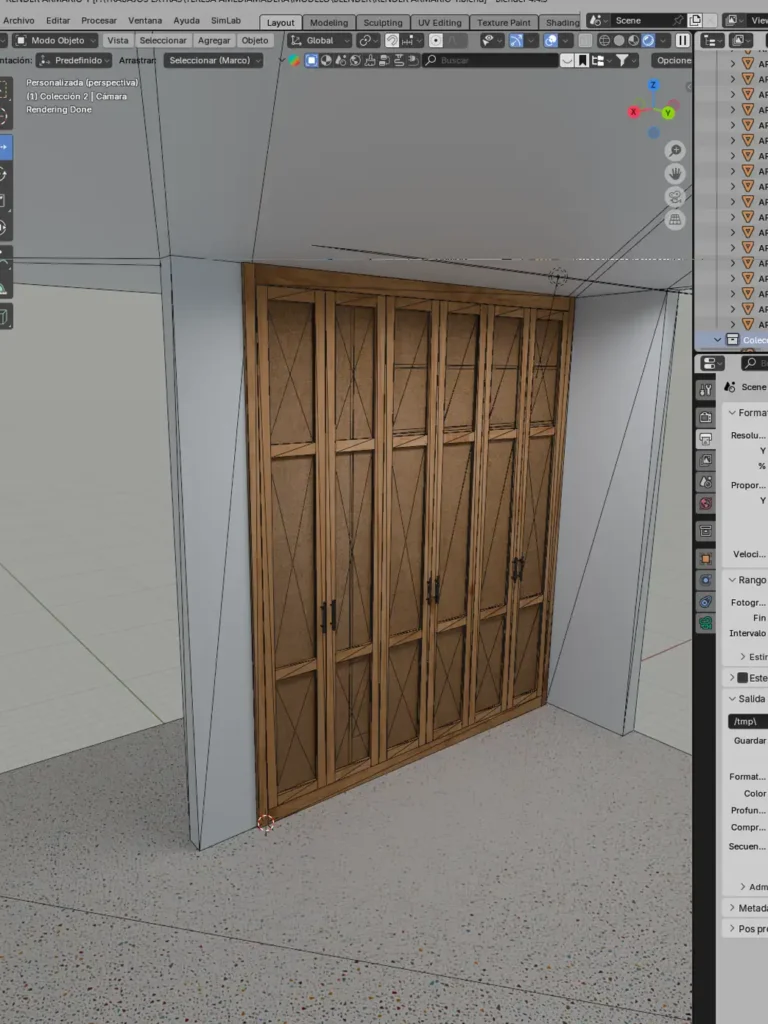Open the overlays options dropdown arrow
768x1024 pixels.
pyautogui.click(x=565, y=40)
